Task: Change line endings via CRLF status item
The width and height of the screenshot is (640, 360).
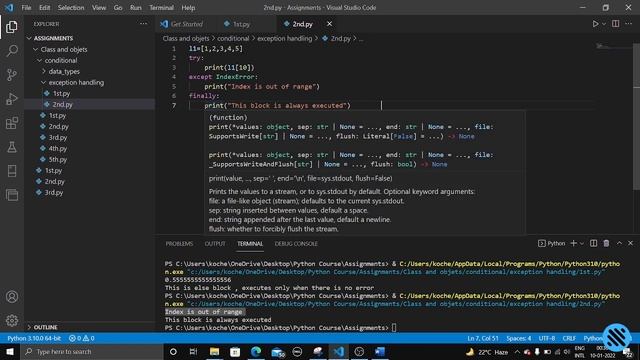Action: (569, 338)
